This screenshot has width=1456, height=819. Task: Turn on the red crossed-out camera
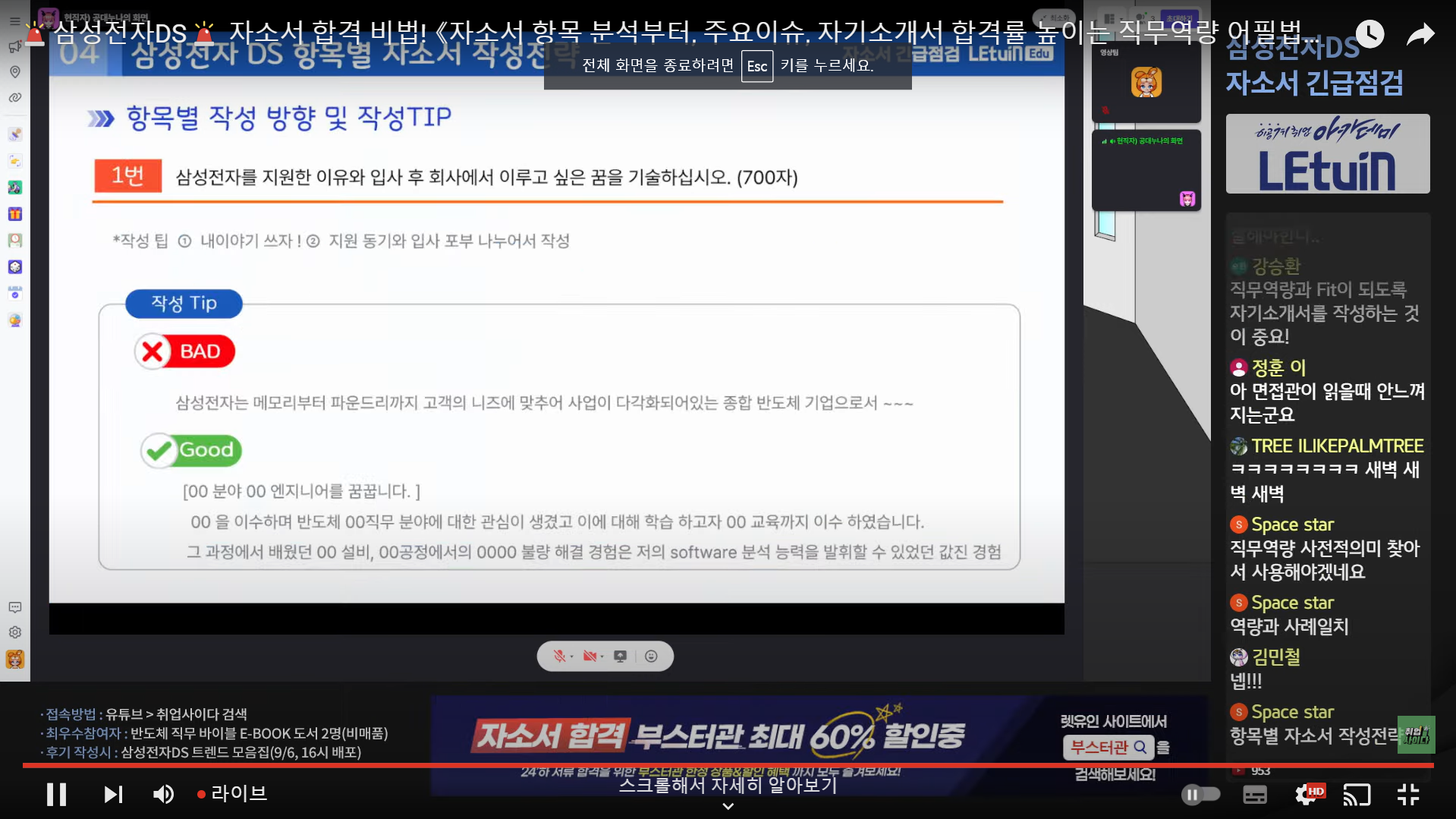589,656
